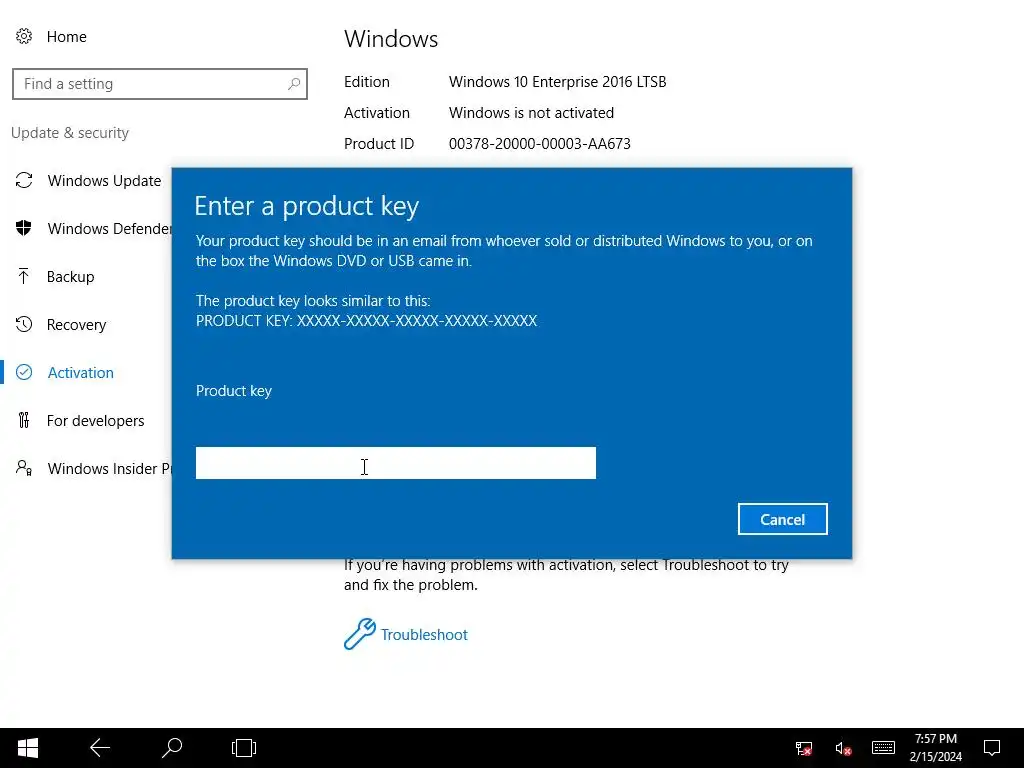The height and width of the screenshot is (768, 1024).
Task: Open the Windows Start menu
Action: tap(27, 748)
